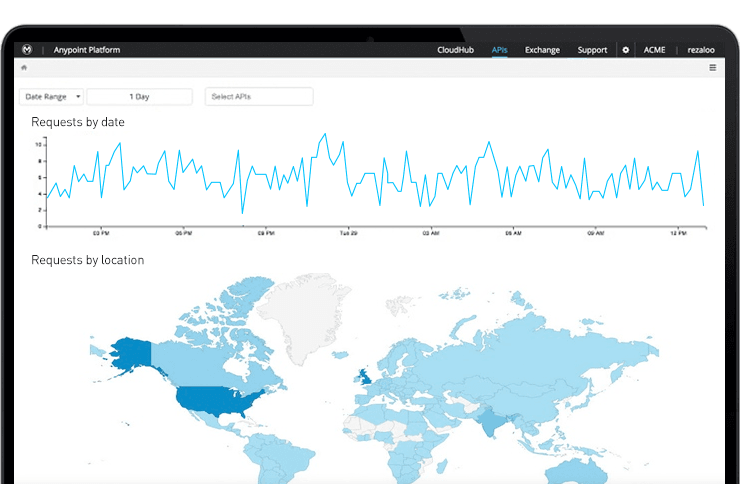Click the 'Tue 29' axis label
The height and width of the screenshot is (484, 741).
coord(349,233)
